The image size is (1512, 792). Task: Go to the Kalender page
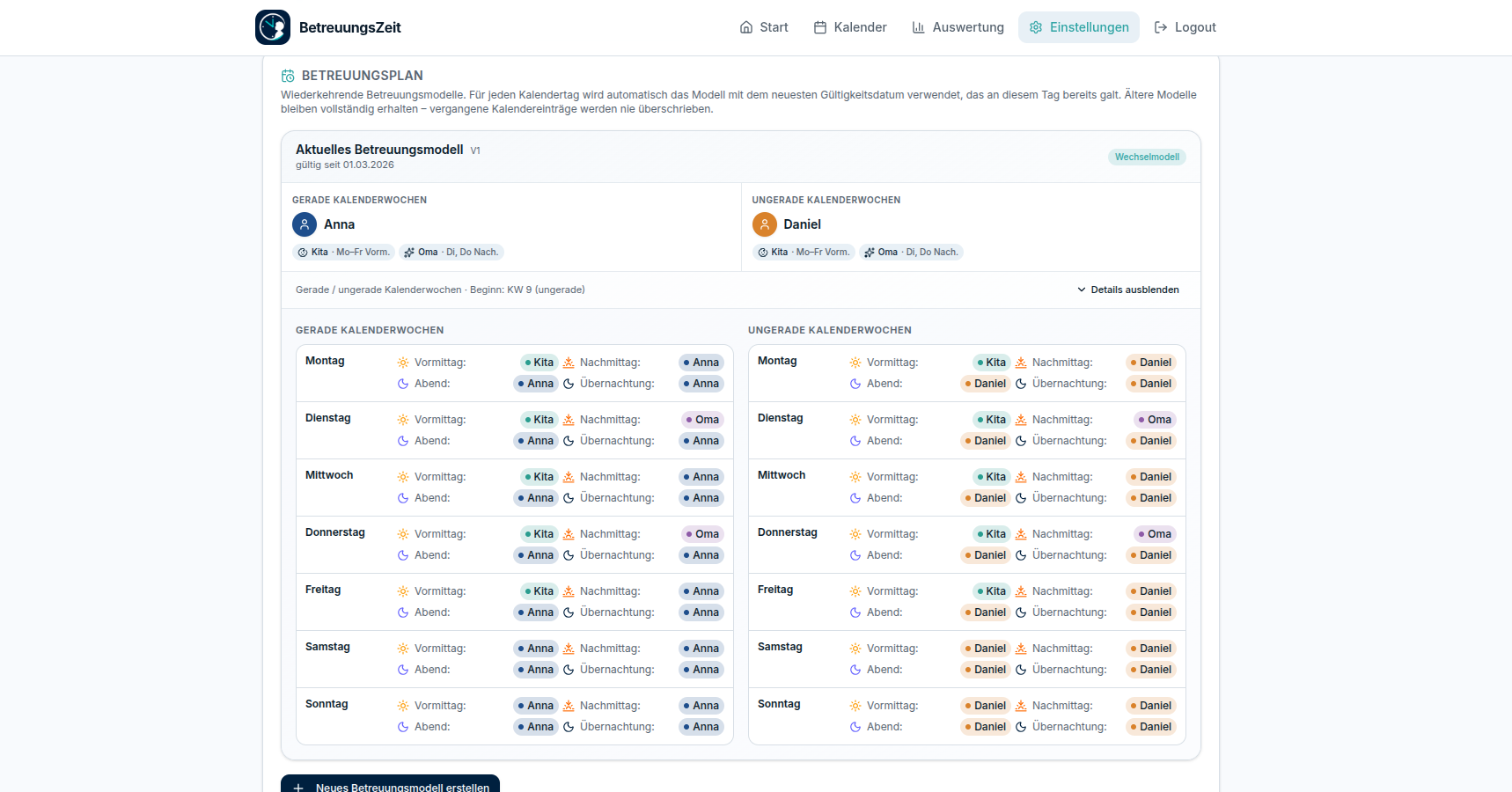click(850, 27)
